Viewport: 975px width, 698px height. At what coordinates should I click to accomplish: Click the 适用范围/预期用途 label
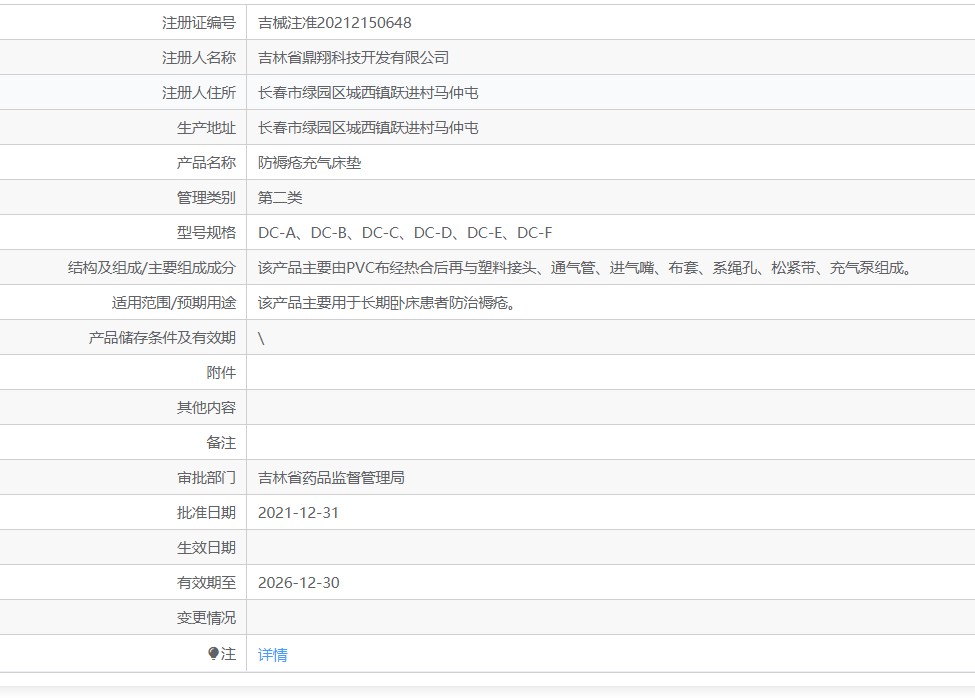point(173,303)
